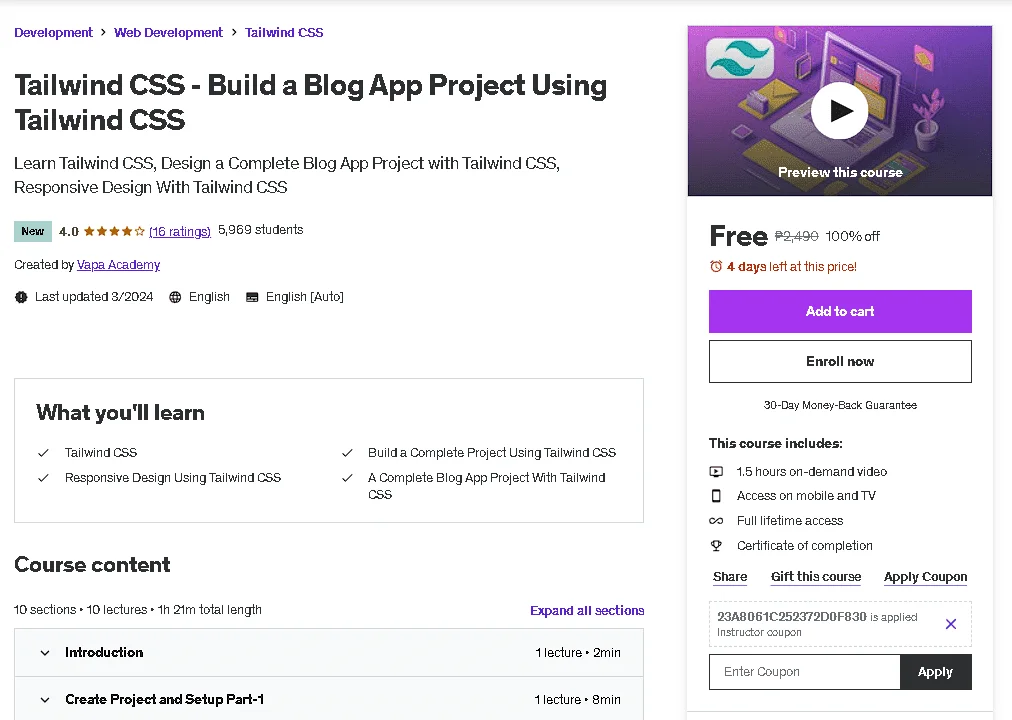The image size is (1012, 720).
Task: Click the New badge
Action: [x=33, y=231]
